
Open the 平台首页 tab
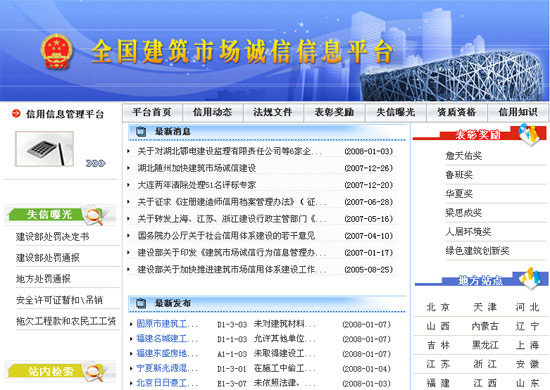coord(152,112)
